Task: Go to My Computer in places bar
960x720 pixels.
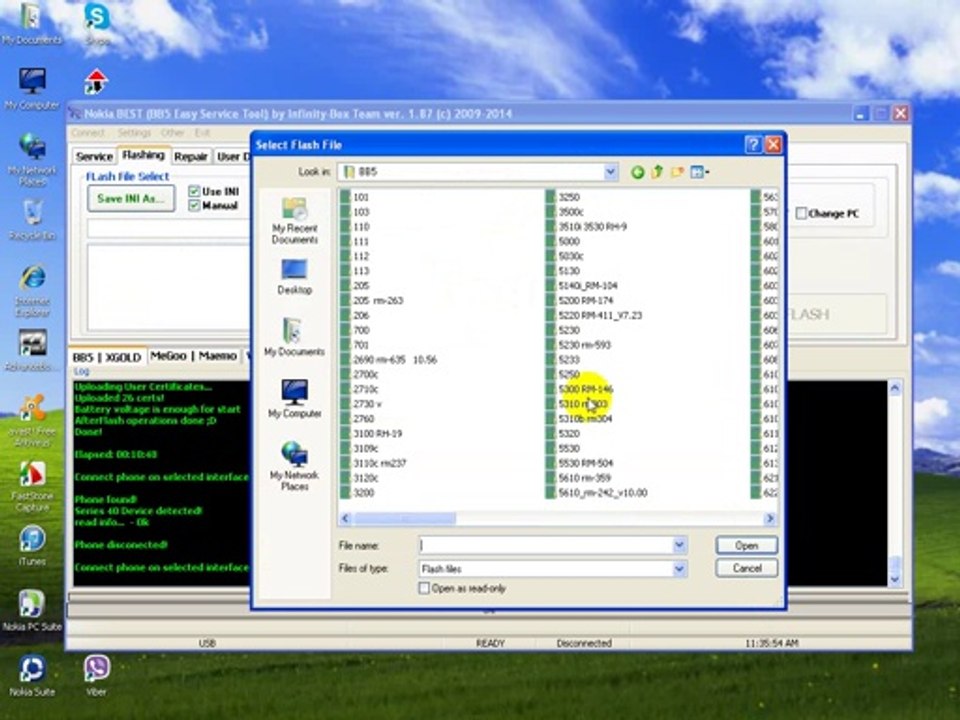Action: 294,399
